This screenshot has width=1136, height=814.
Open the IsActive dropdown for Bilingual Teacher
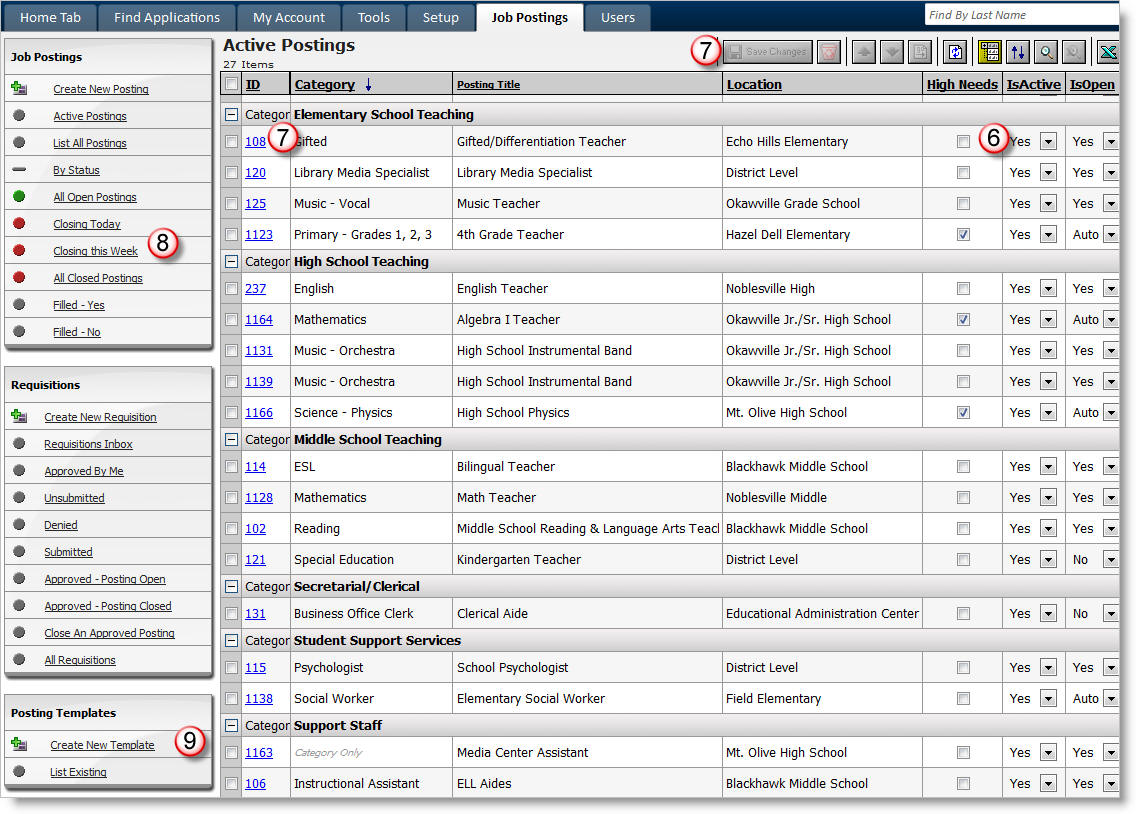pyautogui.click(x=1048, y=466)
